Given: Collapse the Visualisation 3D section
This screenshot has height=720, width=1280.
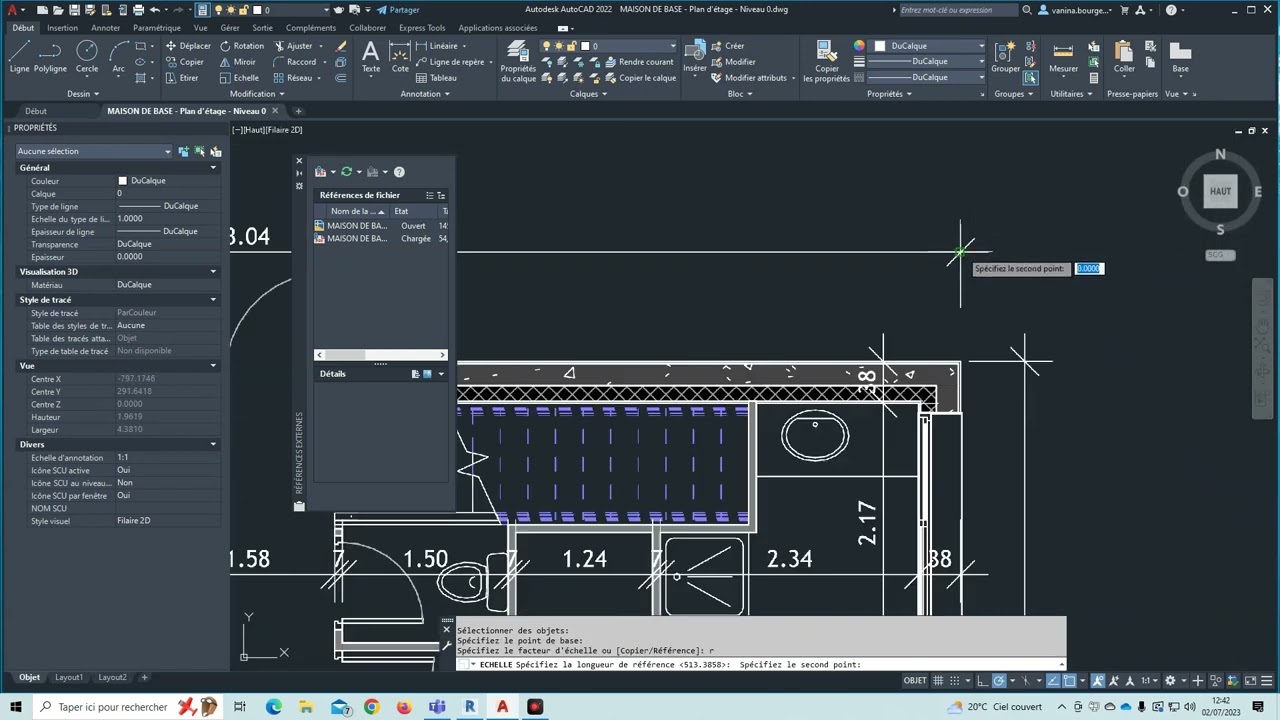Looking at the screenshot, I should [x=212, y=272].
